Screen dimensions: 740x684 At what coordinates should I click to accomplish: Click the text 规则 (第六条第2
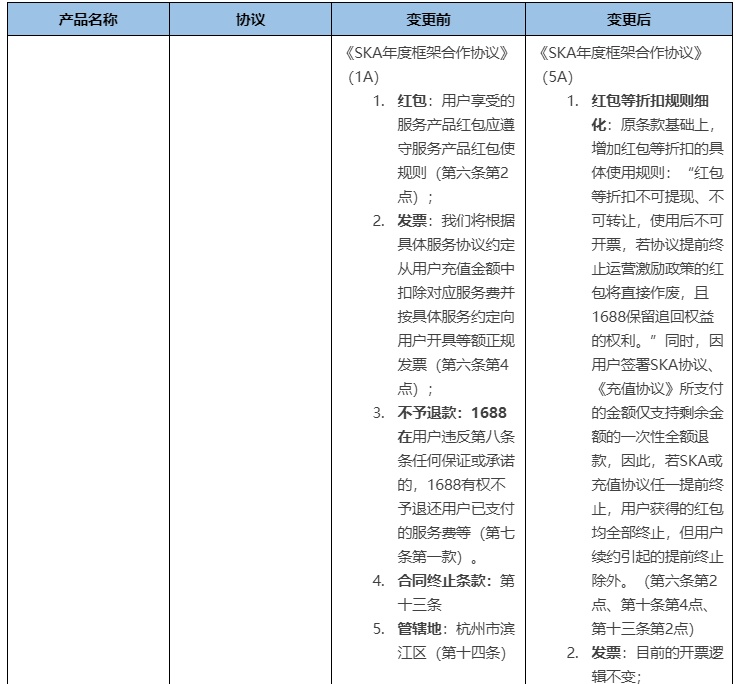tap(453, 173)
